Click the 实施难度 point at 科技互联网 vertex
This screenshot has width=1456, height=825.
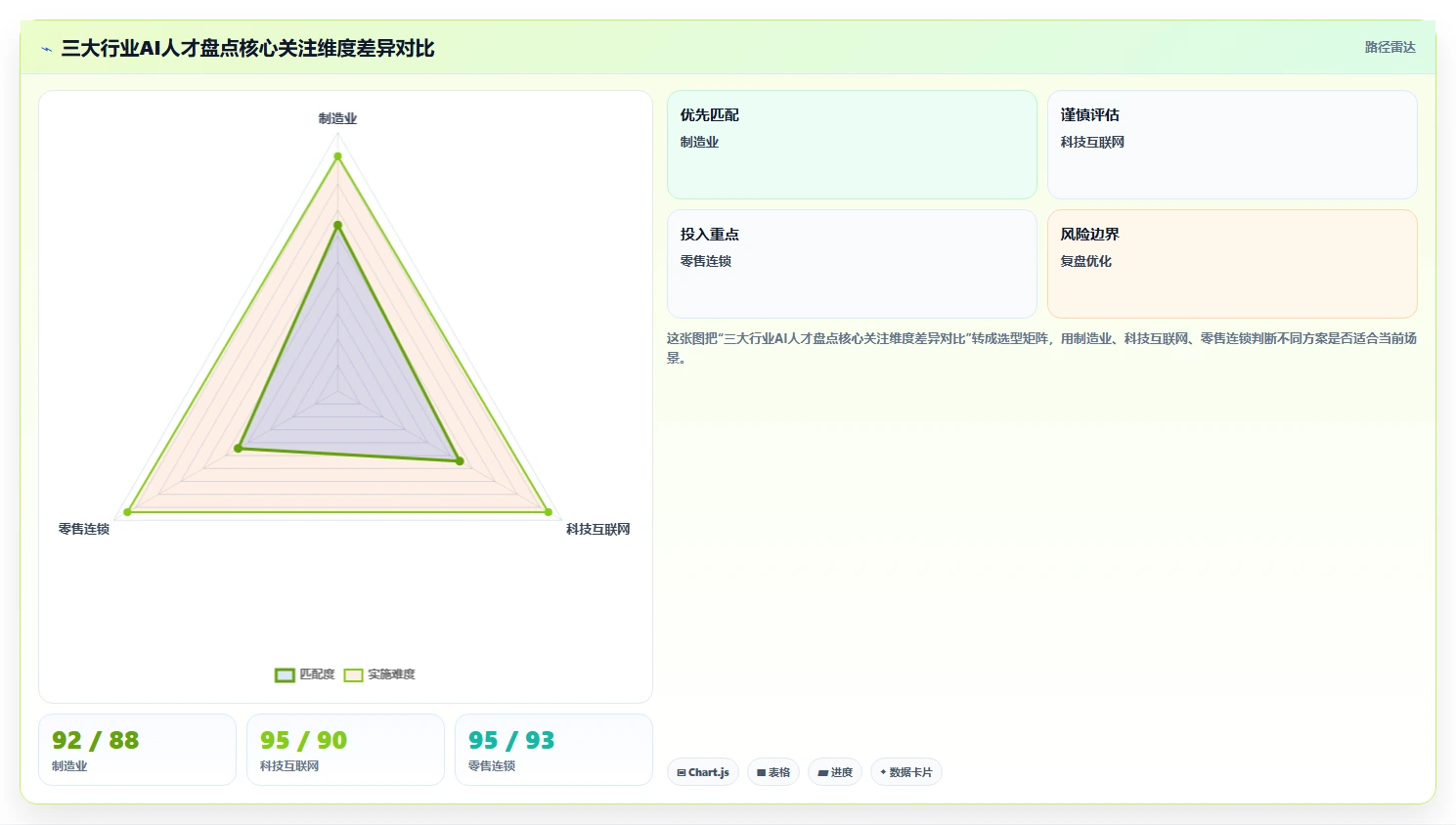pos(549,512)
